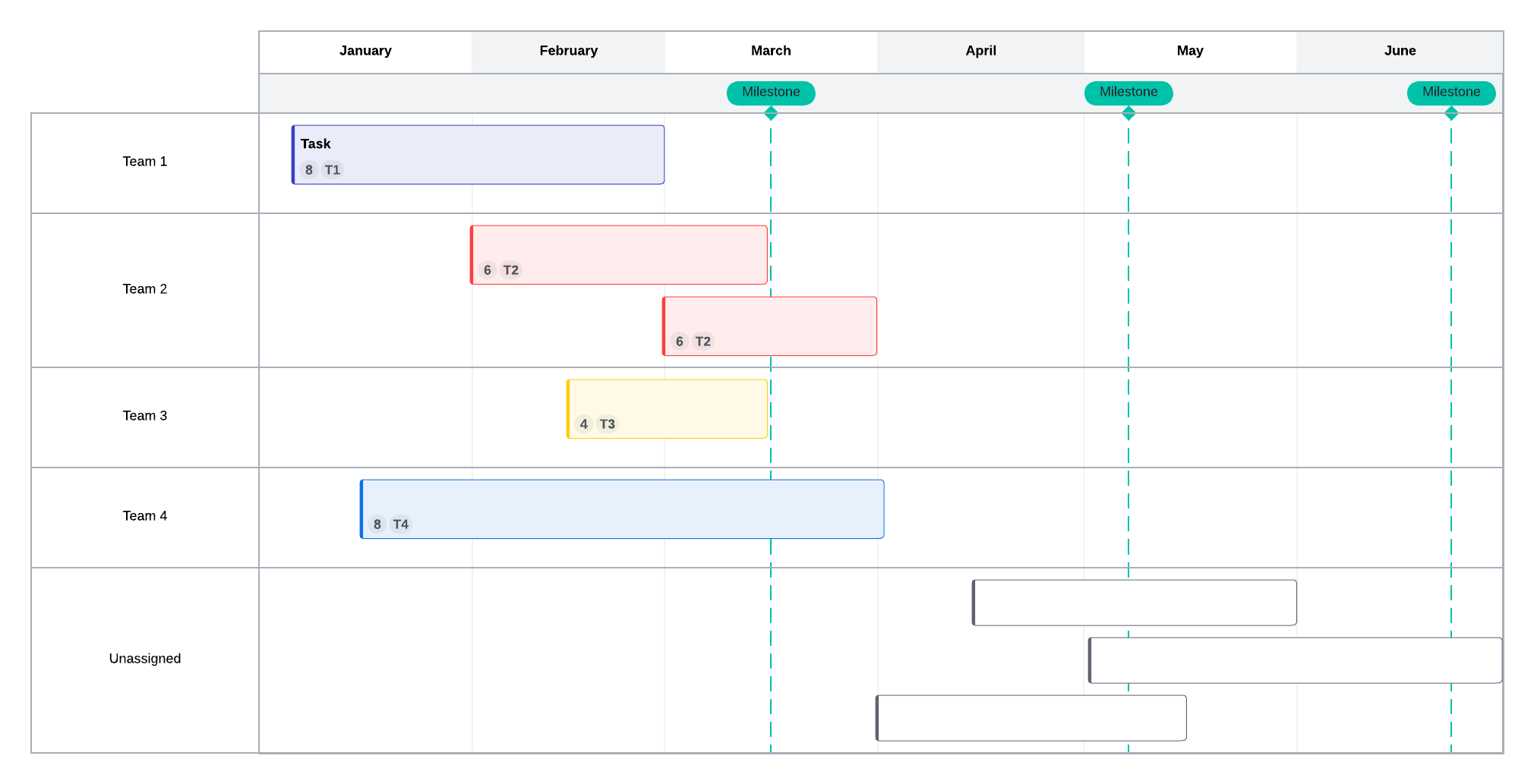The image size is (1534, 784).
Task: Select the blue Team 4 task bar
Action: (x=623, y=509)
